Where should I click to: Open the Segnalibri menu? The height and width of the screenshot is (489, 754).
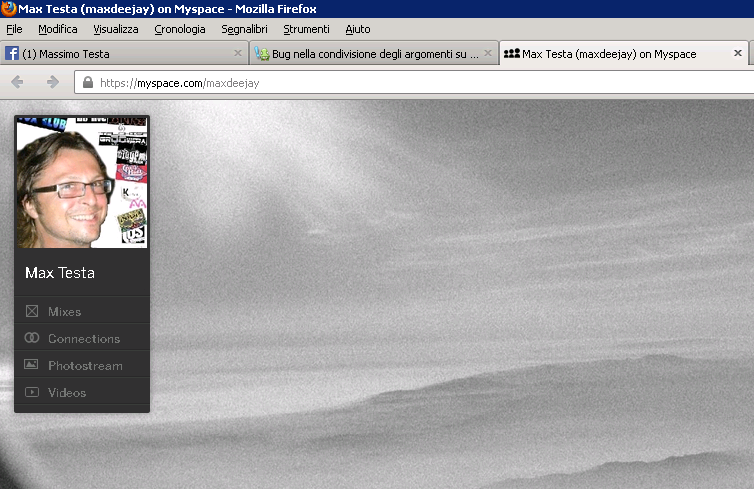tap(244, 29)
